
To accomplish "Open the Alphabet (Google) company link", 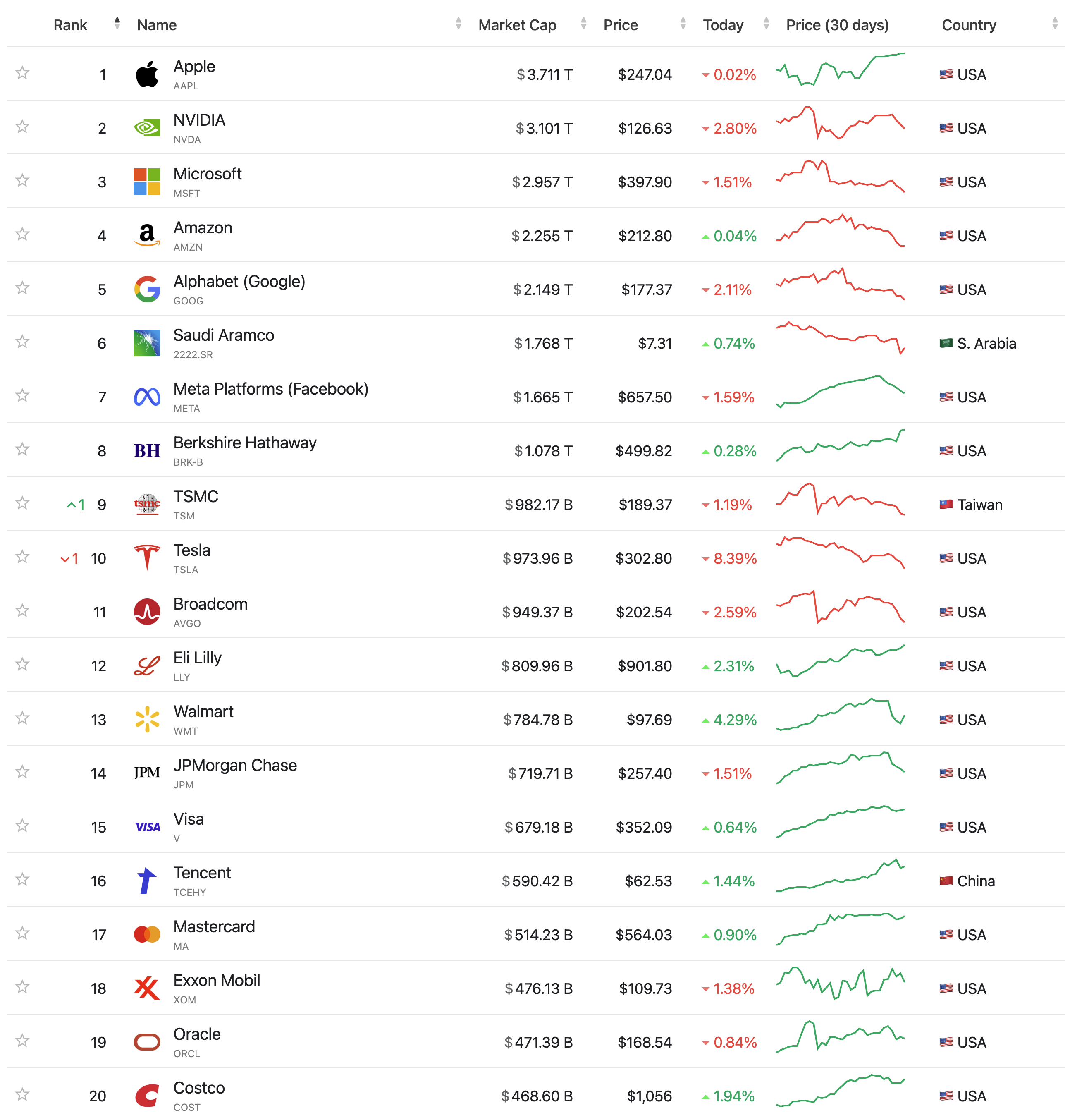I will click(x=239, y=281).
